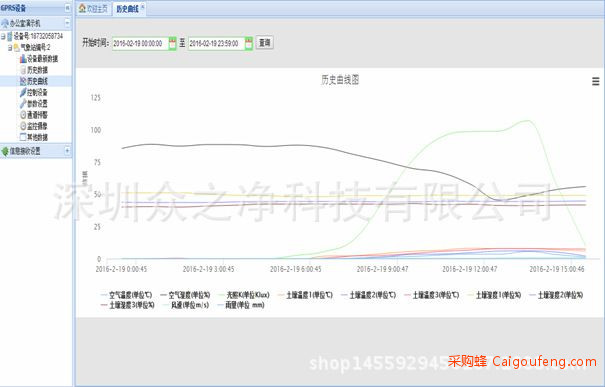Screen dimensions: 605x387
Task: Open start date calendar picker icon
Action: (172, 43)
